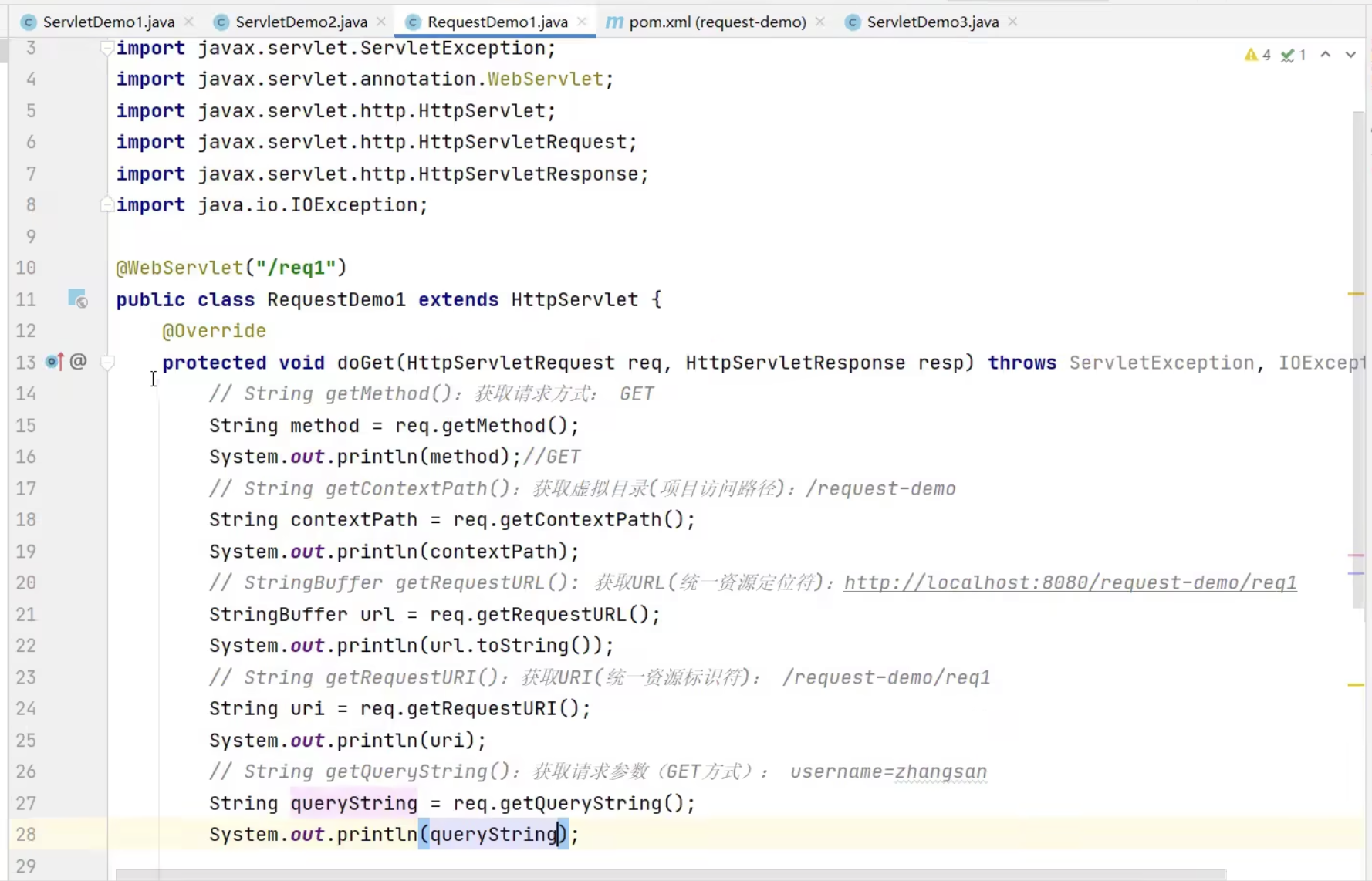Click the yellow warning stripe mark near line 23
Screen dimensions: 1372x881
(x=1356, y=684)
